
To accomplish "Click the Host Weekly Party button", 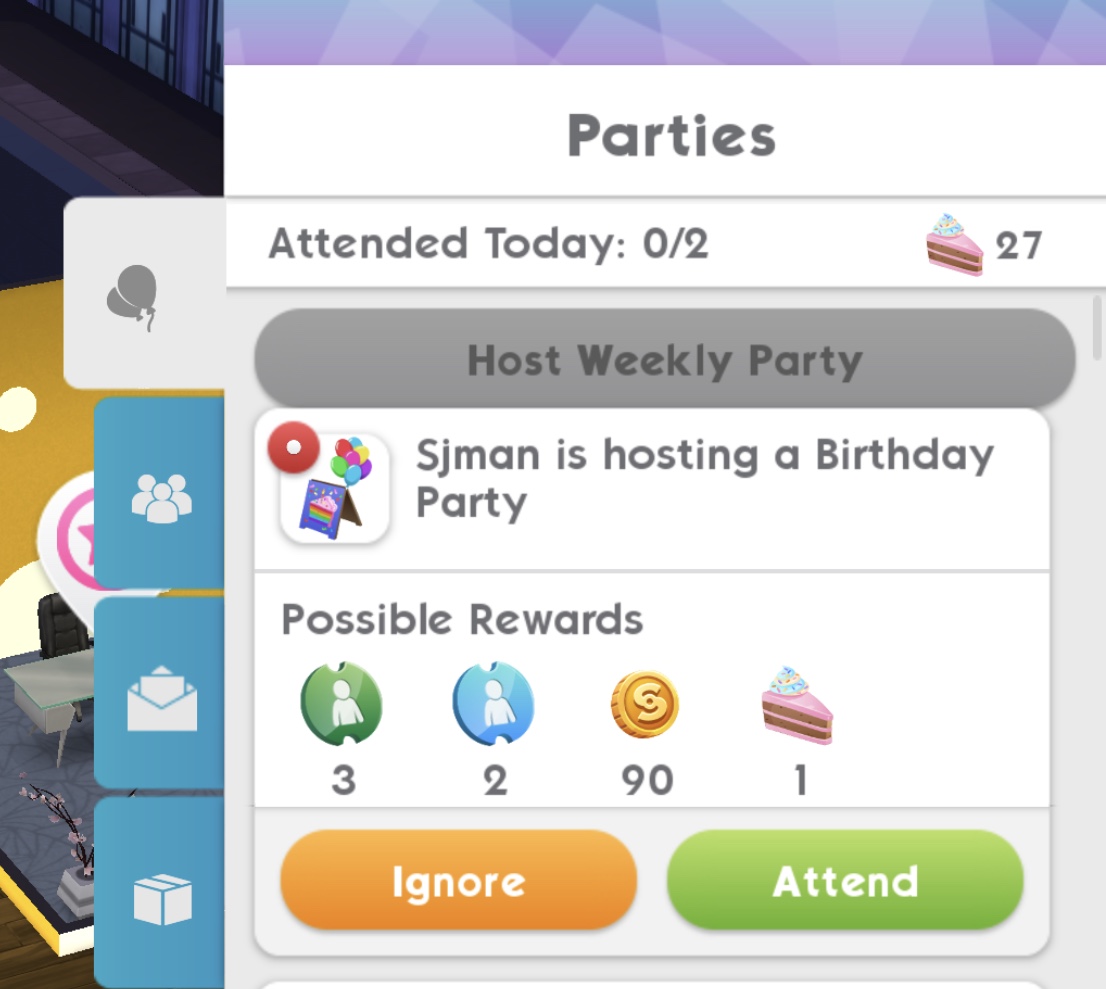I will click(664, 360).
